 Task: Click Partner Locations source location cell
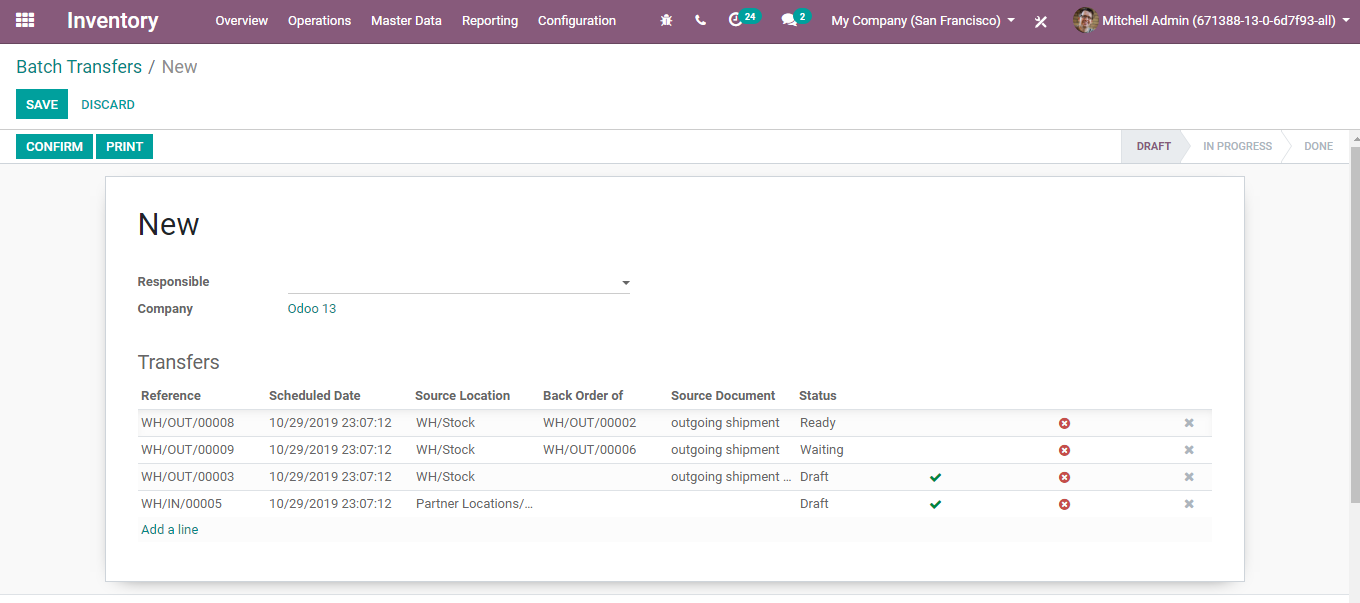(x=475, y=504)
